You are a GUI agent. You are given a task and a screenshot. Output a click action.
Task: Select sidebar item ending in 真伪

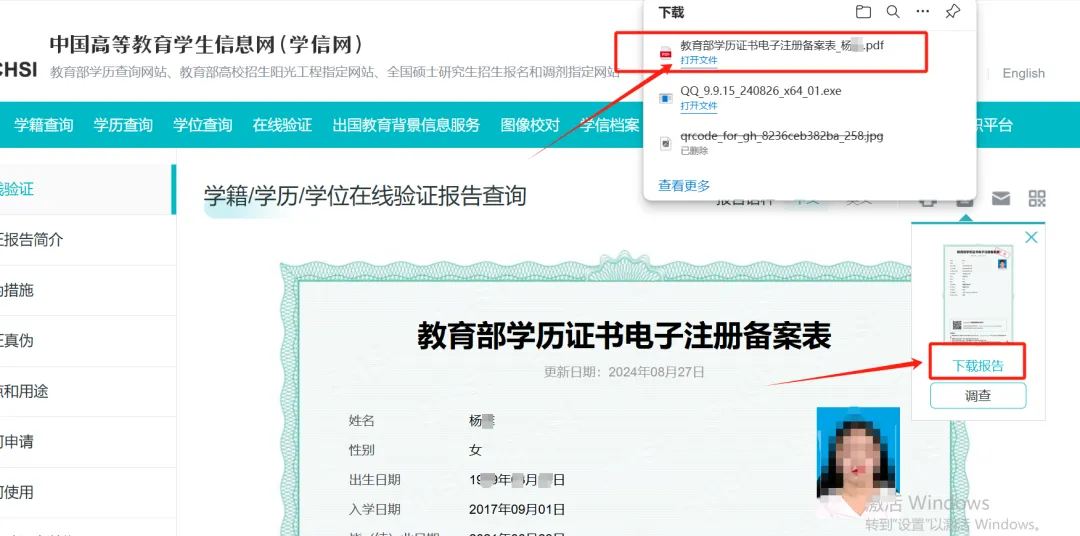pyautogui.click(x=87, y=341)
